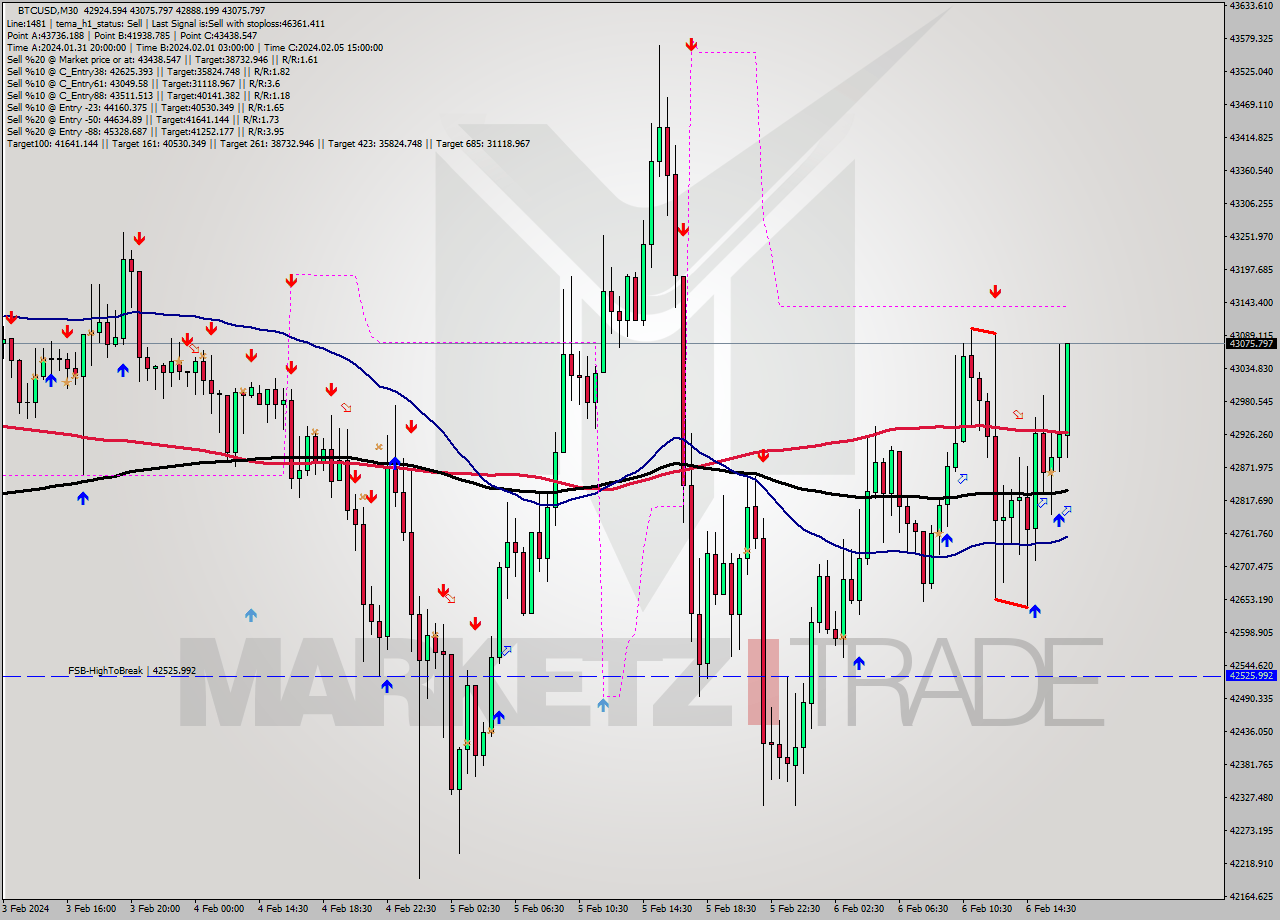The image size is (1280, 920).
Task: Click the 43360.540 price axis label
Action: 1251,170
